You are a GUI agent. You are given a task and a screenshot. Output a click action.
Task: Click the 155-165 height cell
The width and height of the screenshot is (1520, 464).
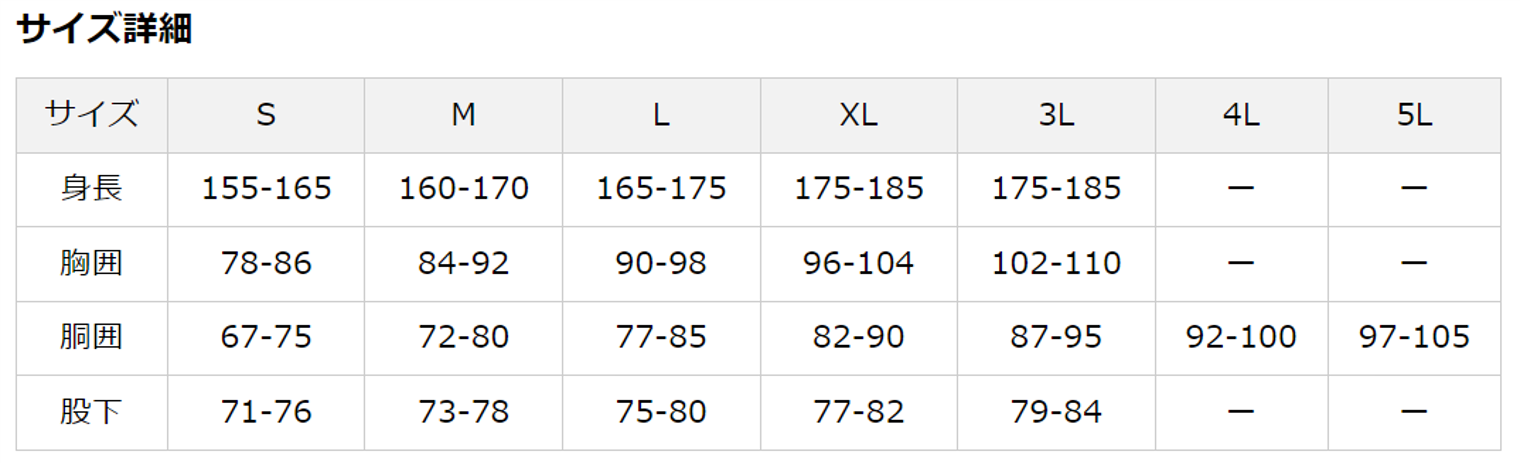(x=266, y=189)
